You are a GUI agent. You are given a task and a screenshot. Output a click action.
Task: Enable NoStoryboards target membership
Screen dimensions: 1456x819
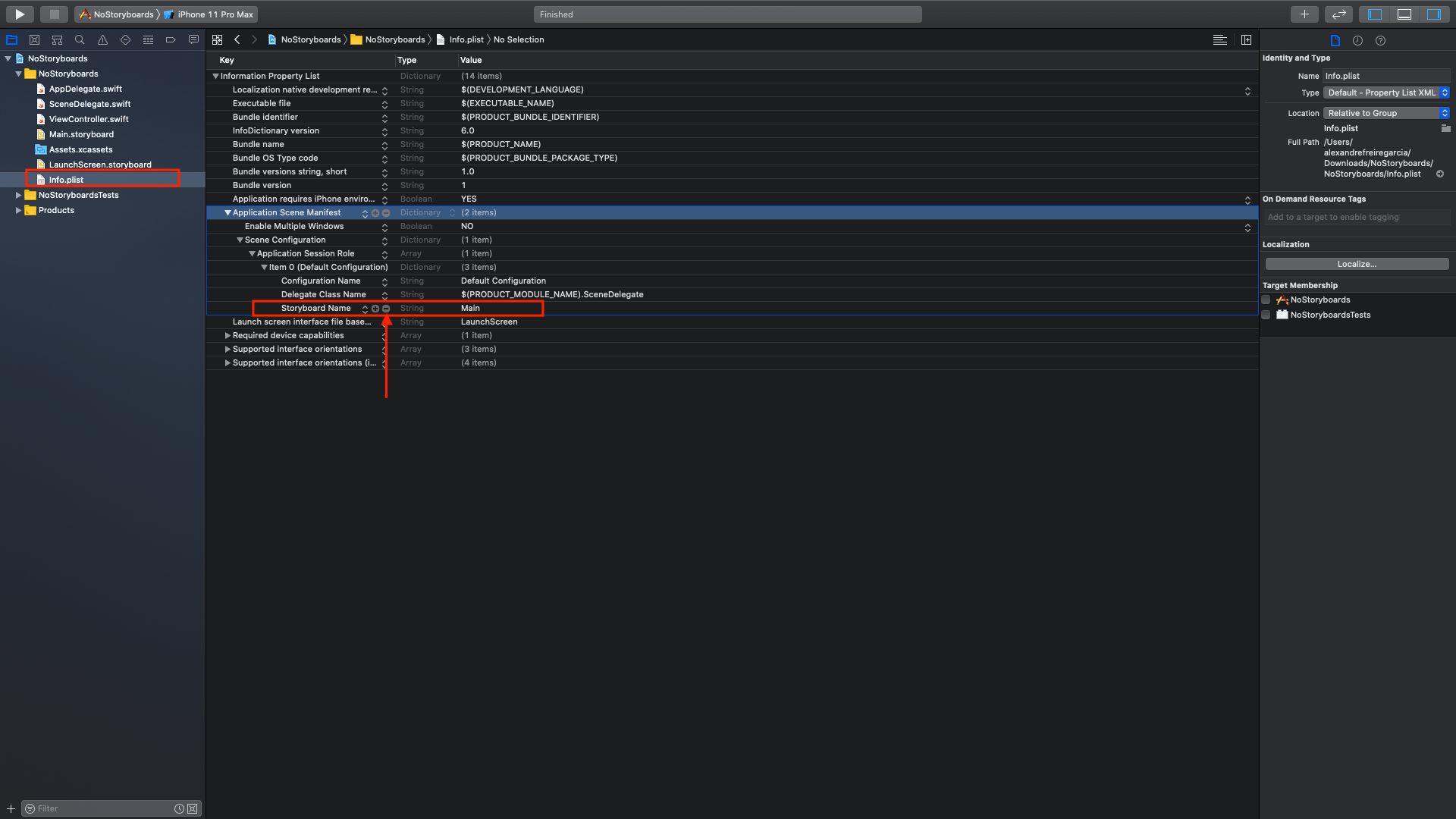point(1265,300)
